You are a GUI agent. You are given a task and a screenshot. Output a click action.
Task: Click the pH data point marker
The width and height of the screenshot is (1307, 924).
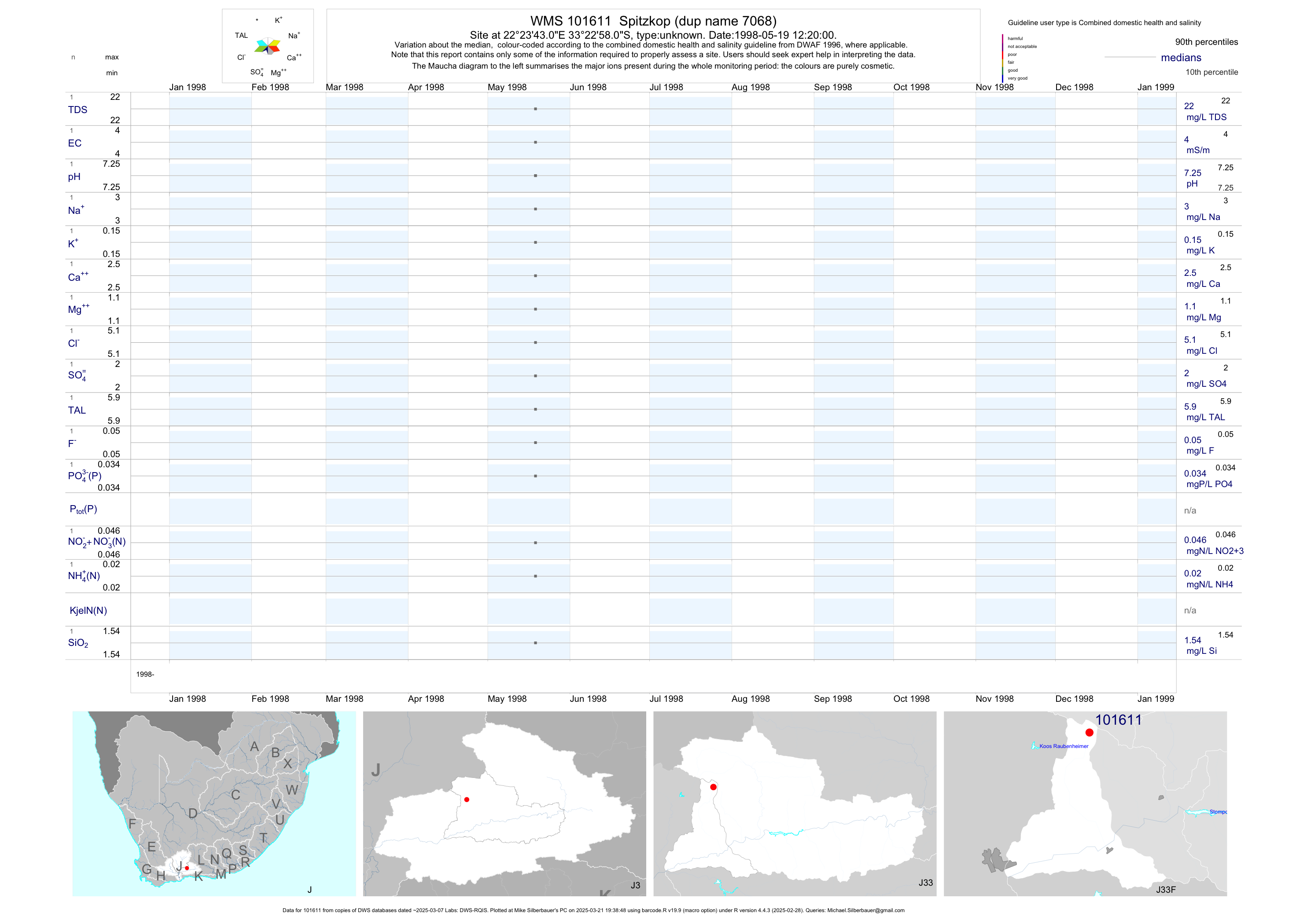535,176
